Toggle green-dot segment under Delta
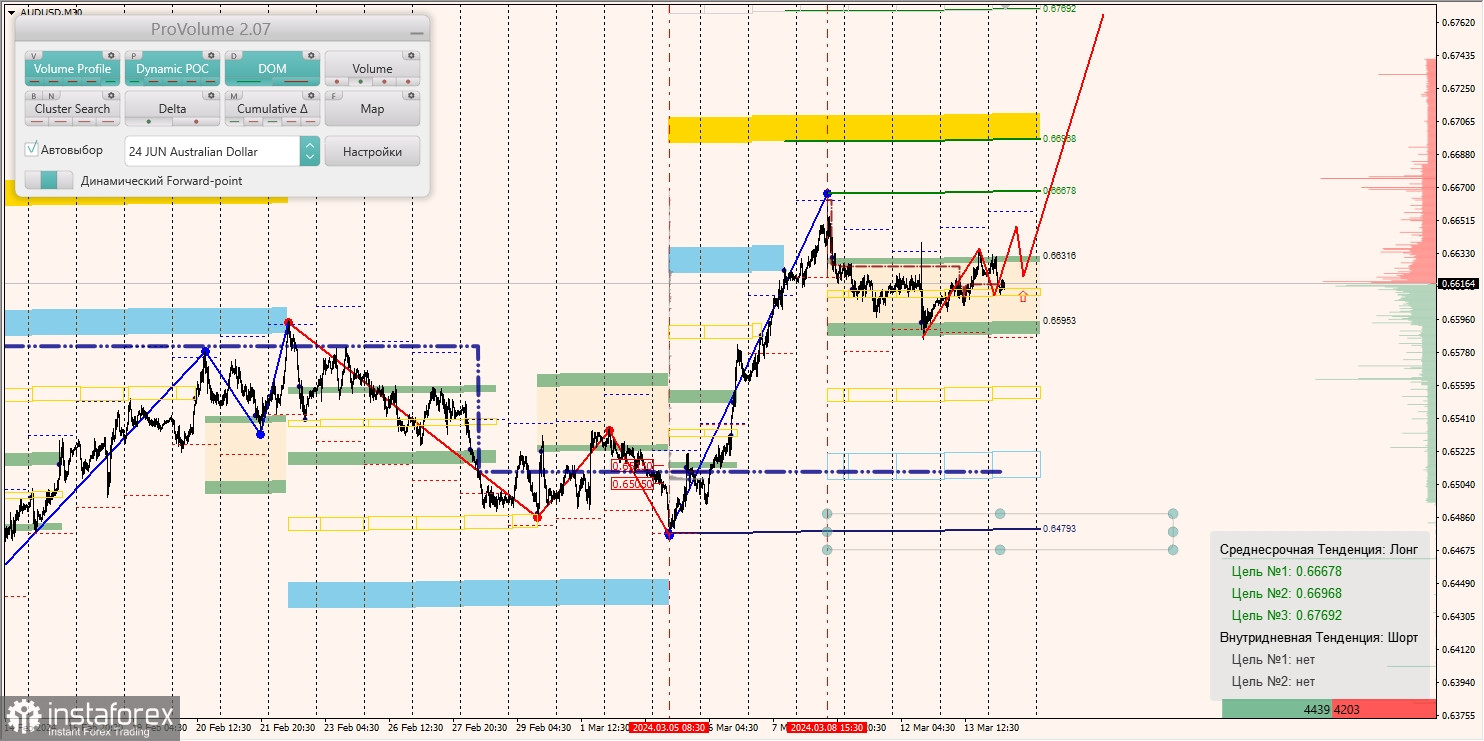The width and height of the screenshot is (1484, 741). coord(149,122)
